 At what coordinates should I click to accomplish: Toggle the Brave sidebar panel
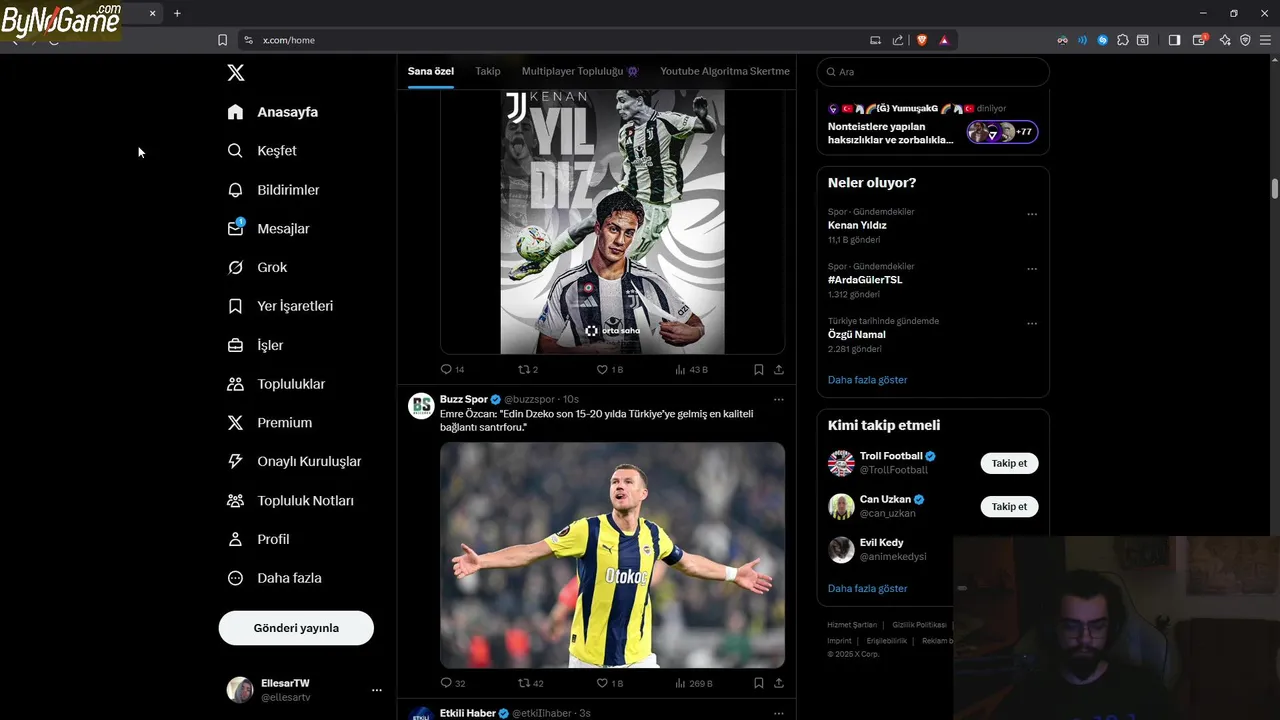click(1175, 40)
